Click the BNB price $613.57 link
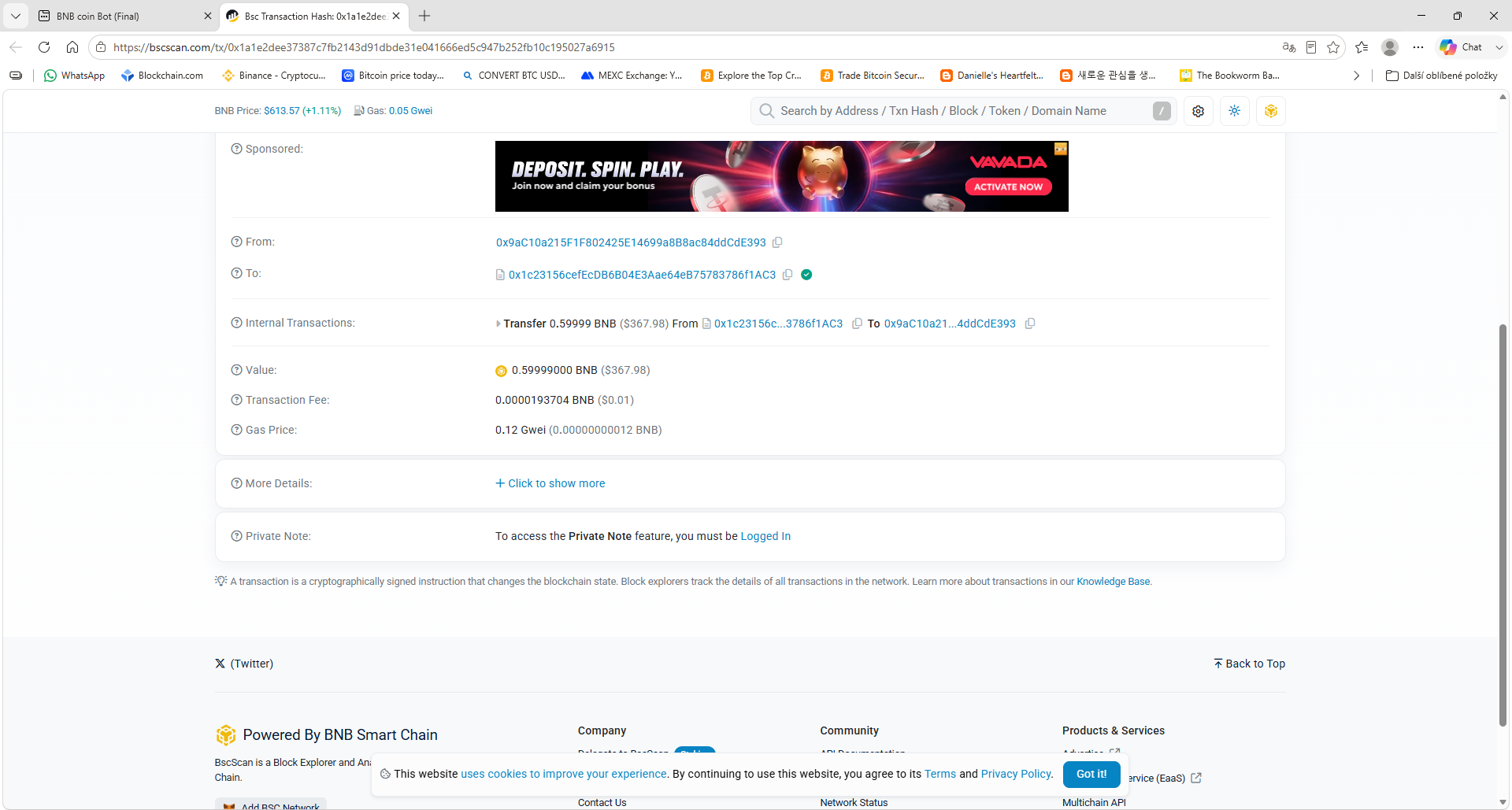 click(302, 111)
